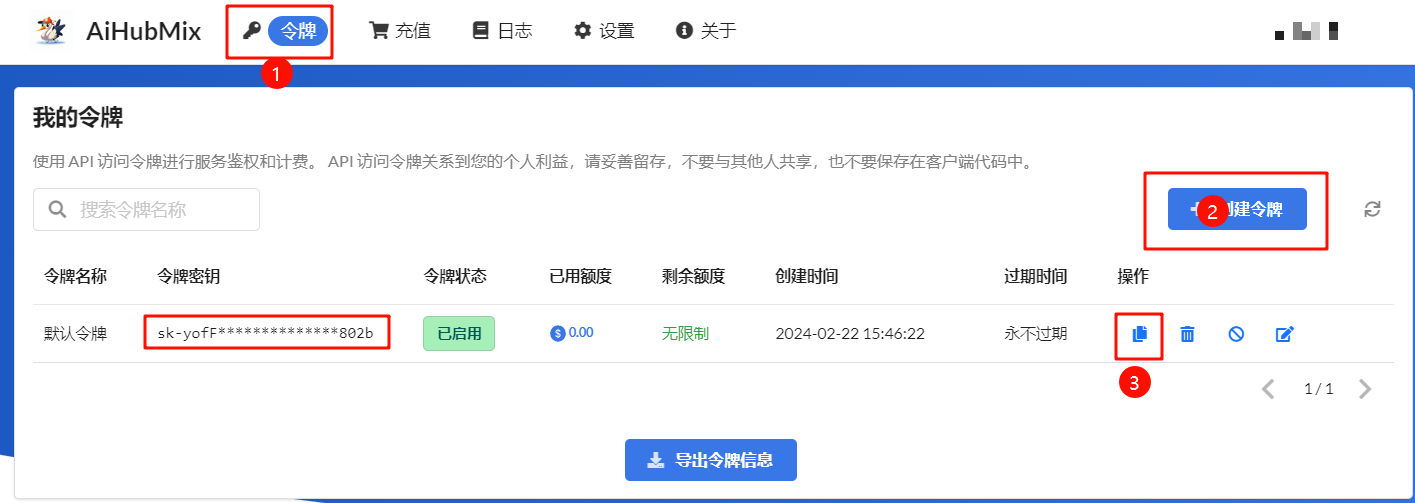Click the AiHubMix brand name

coord(143,31)
